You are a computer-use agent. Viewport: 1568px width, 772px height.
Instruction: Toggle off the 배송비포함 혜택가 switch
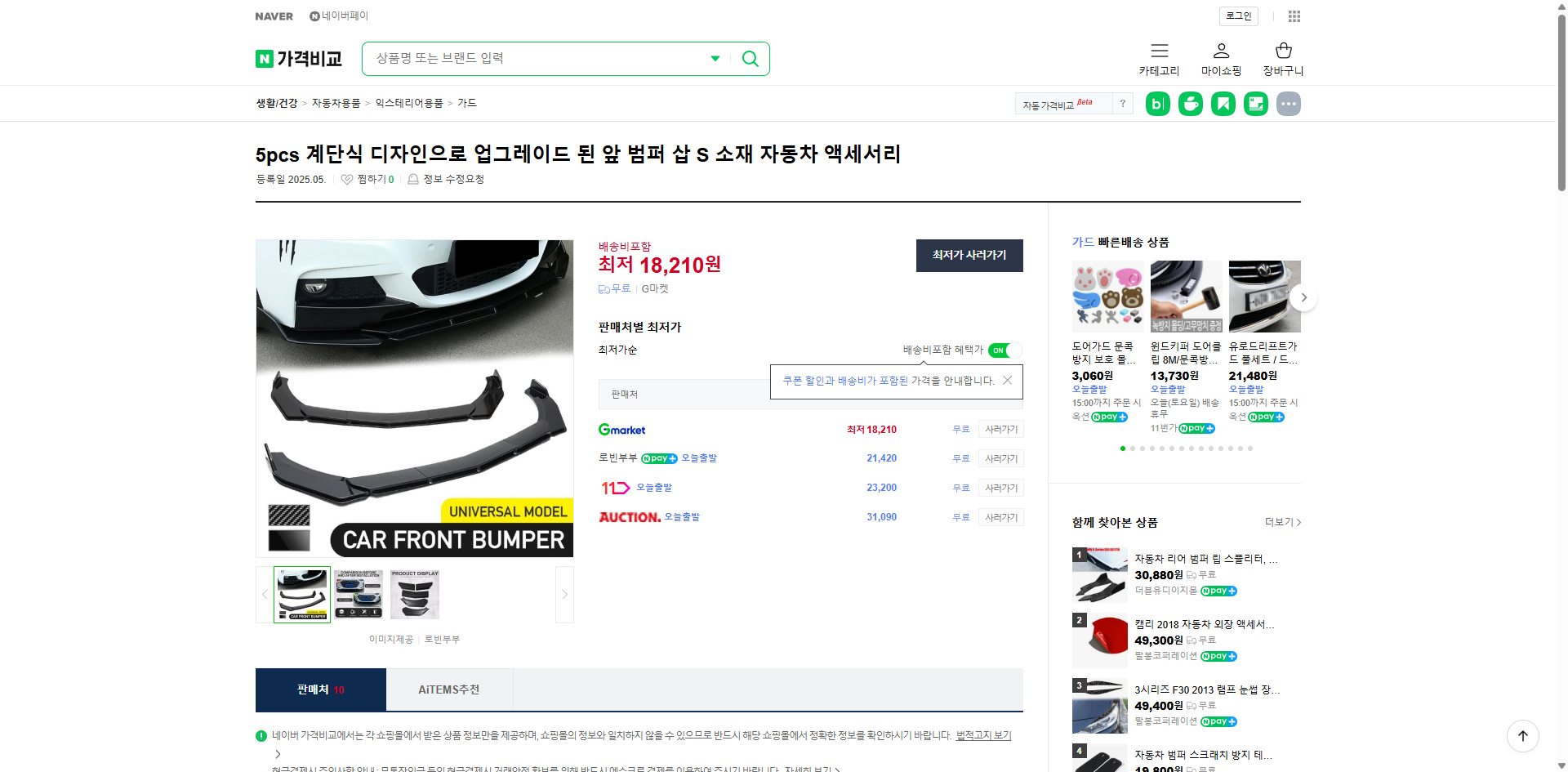click(x=1004, y=350)
